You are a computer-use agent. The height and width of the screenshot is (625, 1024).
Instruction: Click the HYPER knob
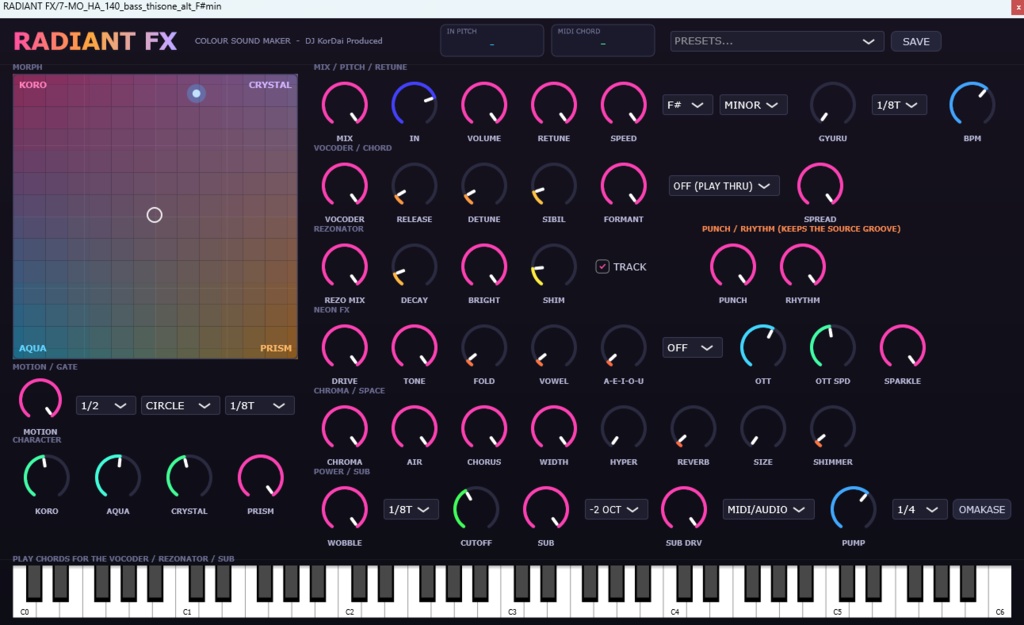(x=624, y=428)
